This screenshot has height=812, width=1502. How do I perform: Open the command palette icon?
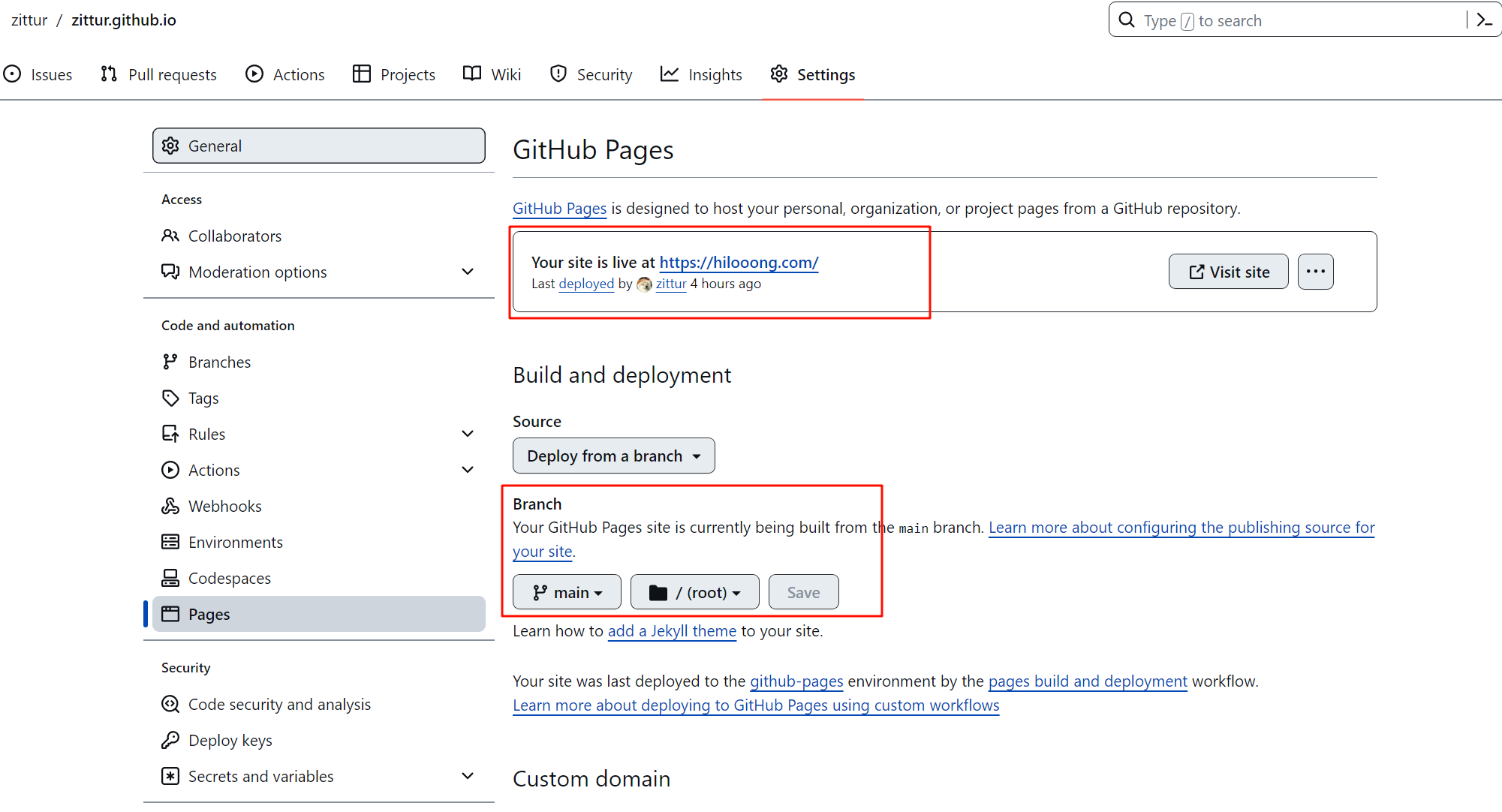[1484, 20]
